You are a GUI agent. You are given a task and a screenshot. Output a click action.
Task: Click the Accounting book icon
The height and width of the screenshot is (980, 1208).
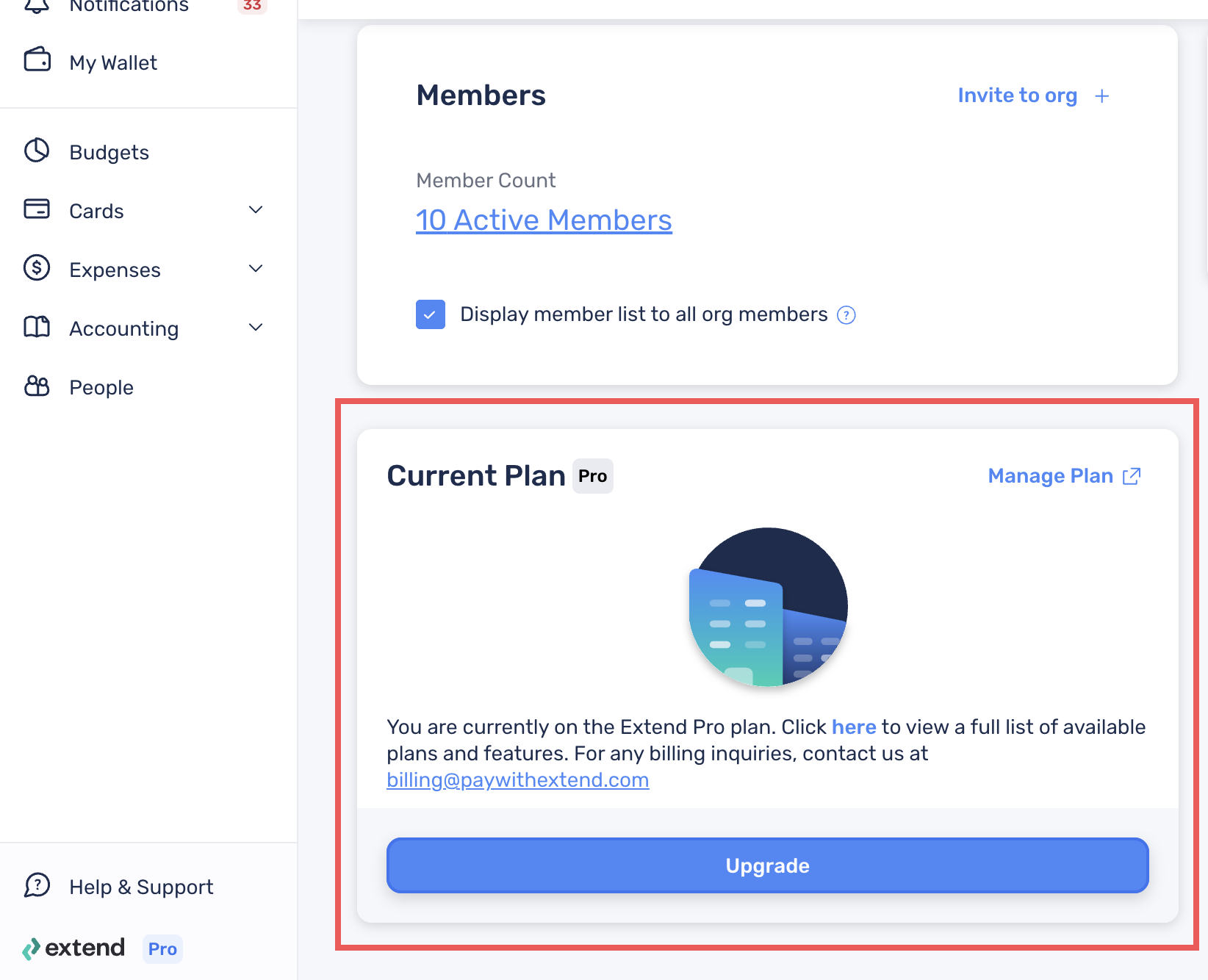coord(37,327)
